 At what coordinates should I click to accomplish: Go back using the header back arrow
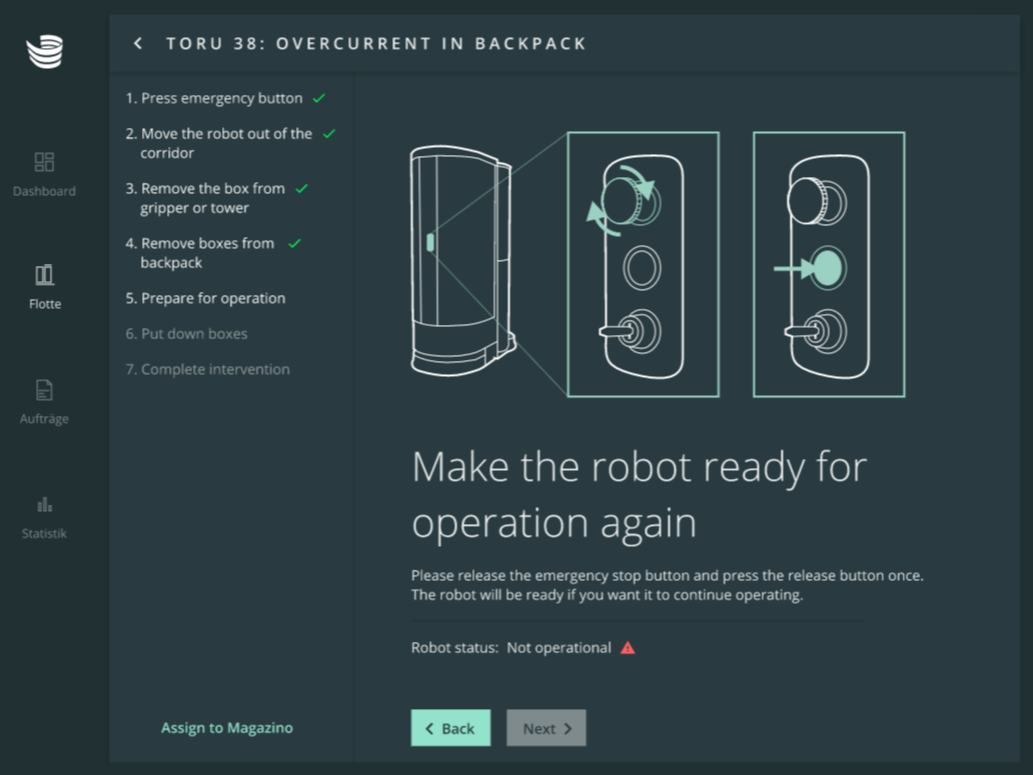click(138, 43)
